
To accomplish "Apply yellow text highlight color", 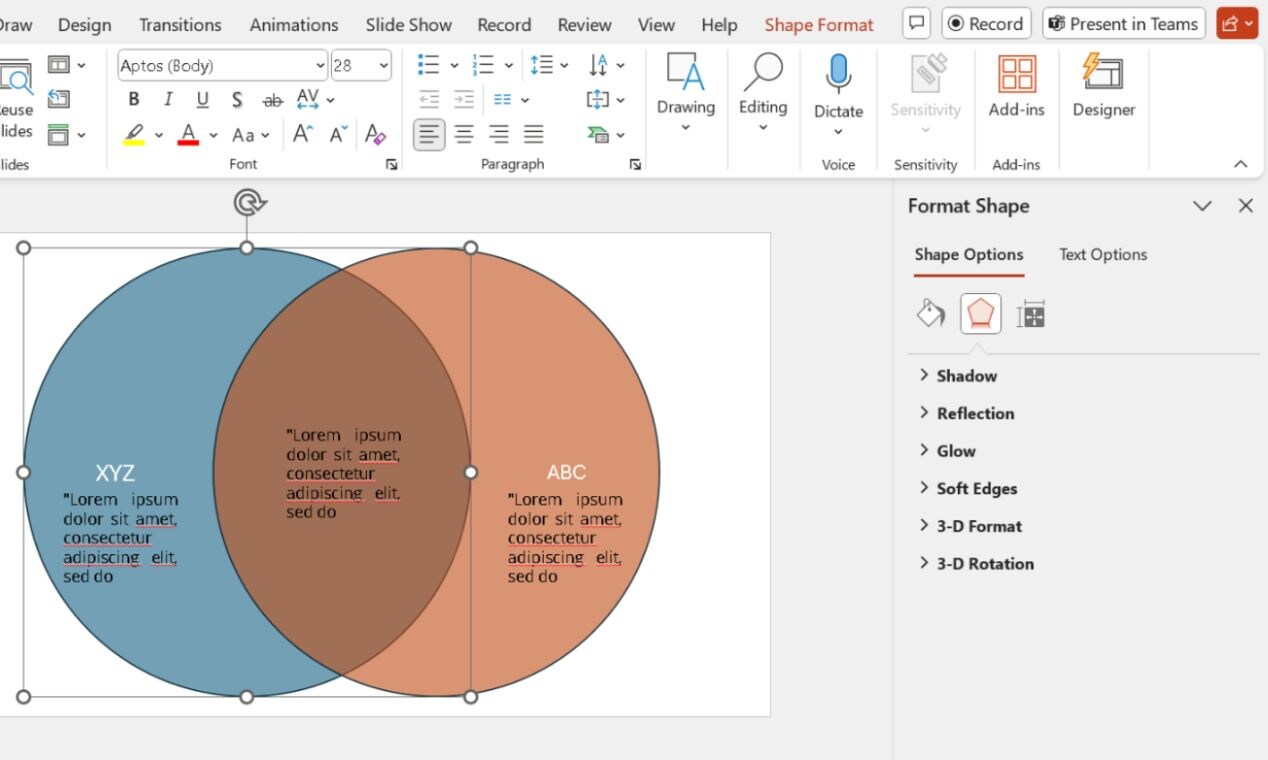I will tap(135, 134).
